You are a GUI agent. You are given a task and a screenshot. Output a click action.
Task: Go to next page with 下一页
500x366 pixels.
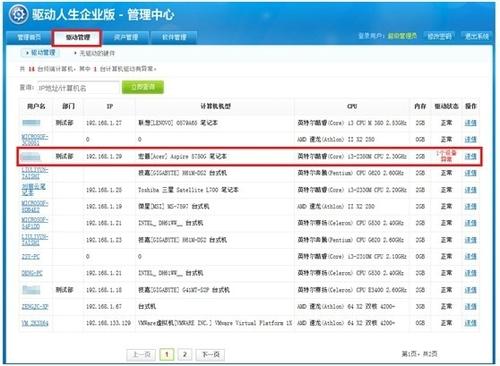210,354
